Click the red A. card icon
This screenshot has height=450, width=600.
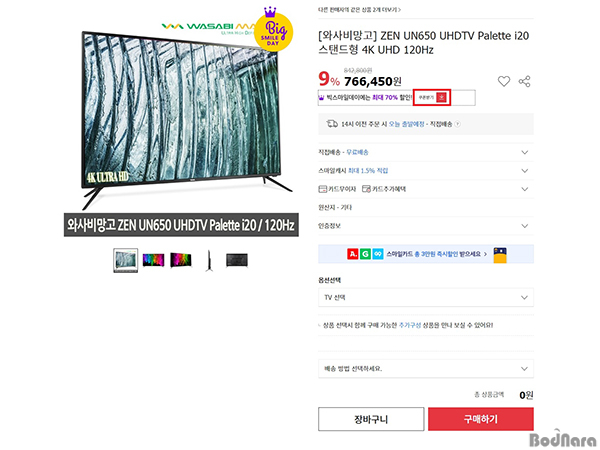point(353,254)
